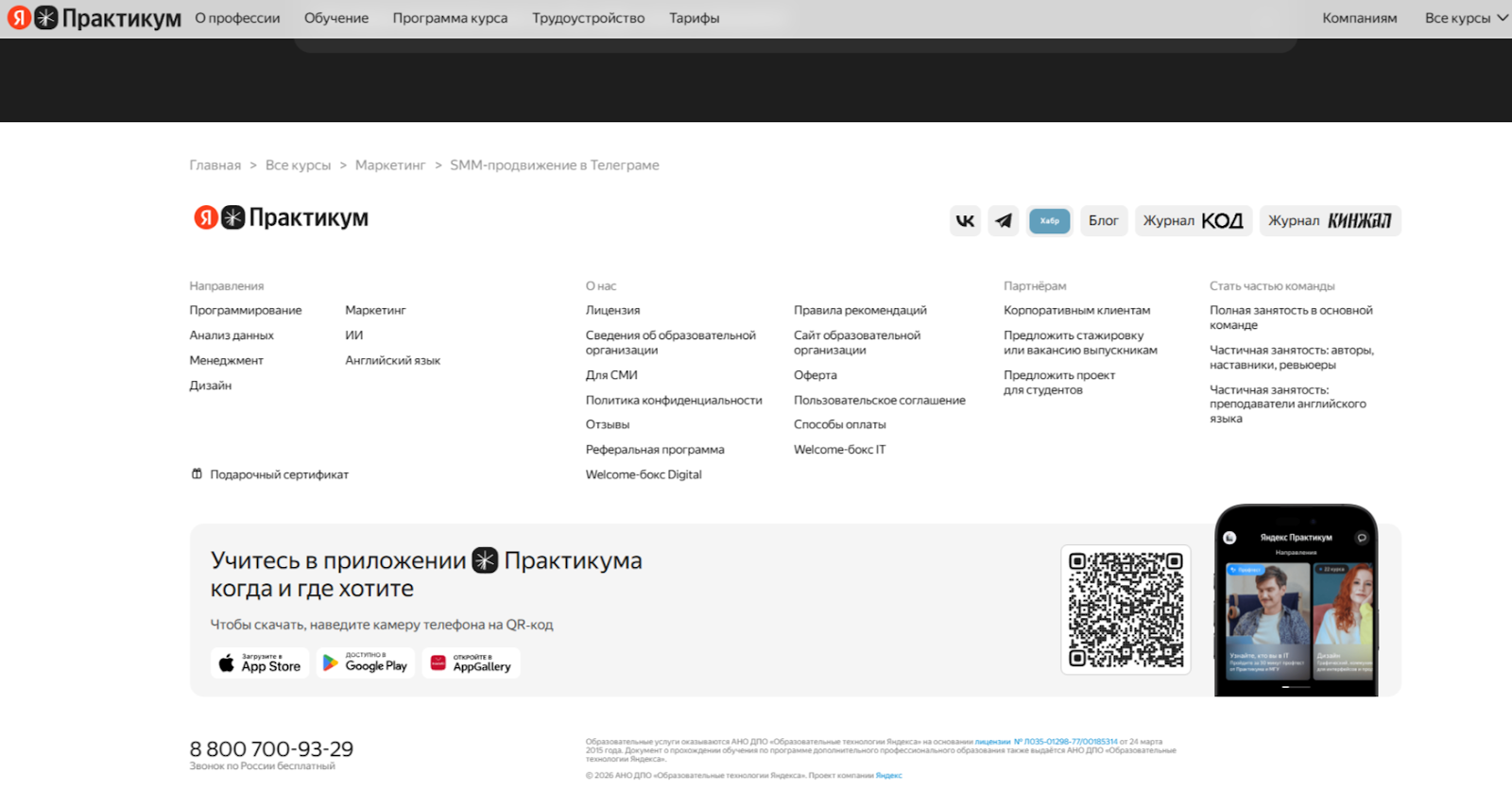The height and width of the screenshot is (790, 1512).
Task: Open the VK social network icon
Action: 965,221
